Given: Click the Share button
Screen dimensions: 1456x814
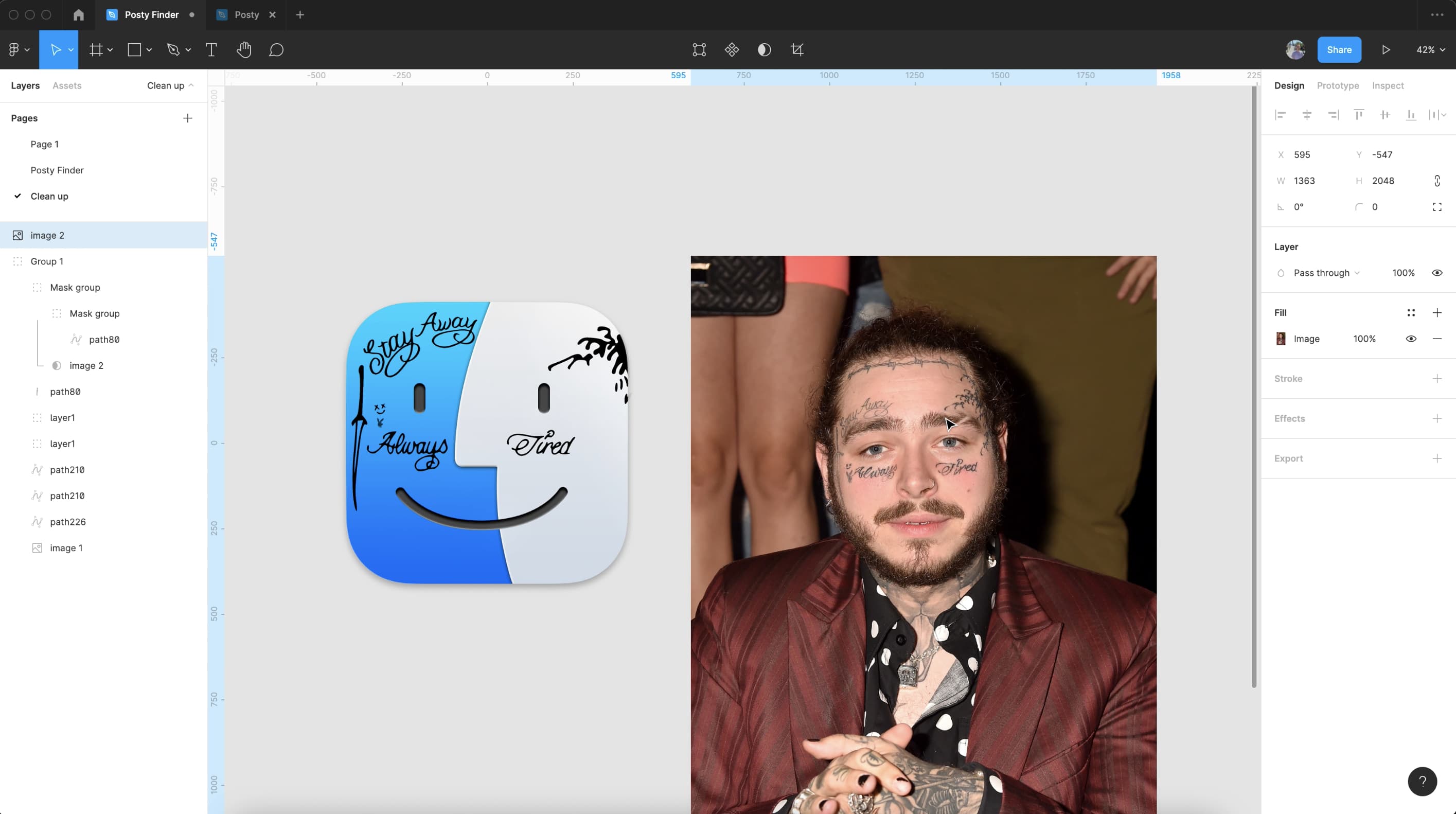Looking at the screenshot, I should 1339,49.
